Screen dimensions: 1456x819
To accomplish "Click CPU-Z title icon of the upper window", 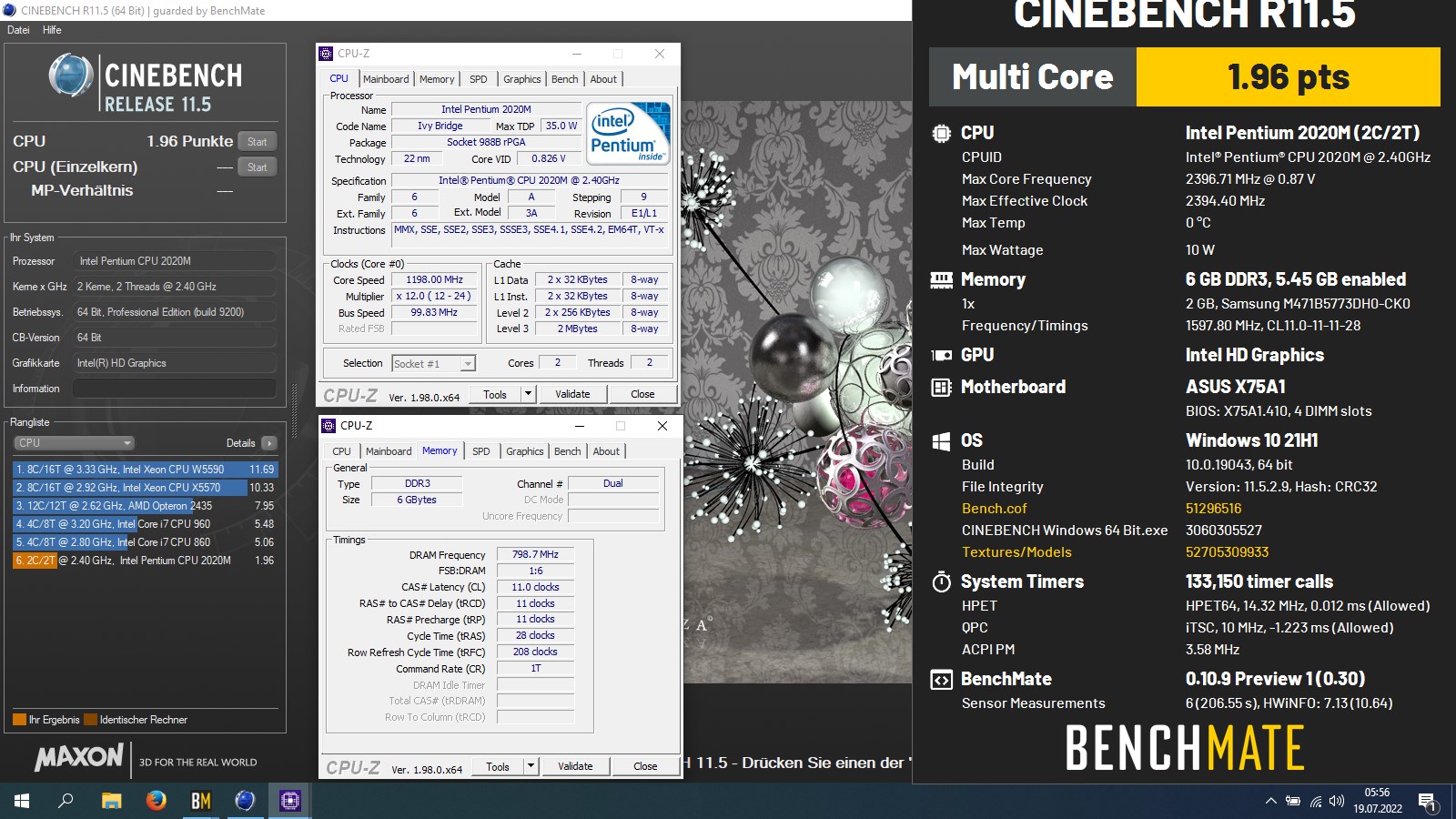I will (x=326, y=54).
